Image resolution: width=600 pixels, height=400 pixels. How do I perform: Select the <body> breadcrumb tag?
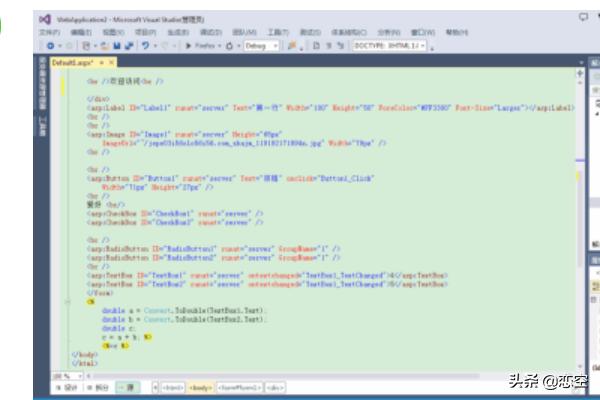199,386
